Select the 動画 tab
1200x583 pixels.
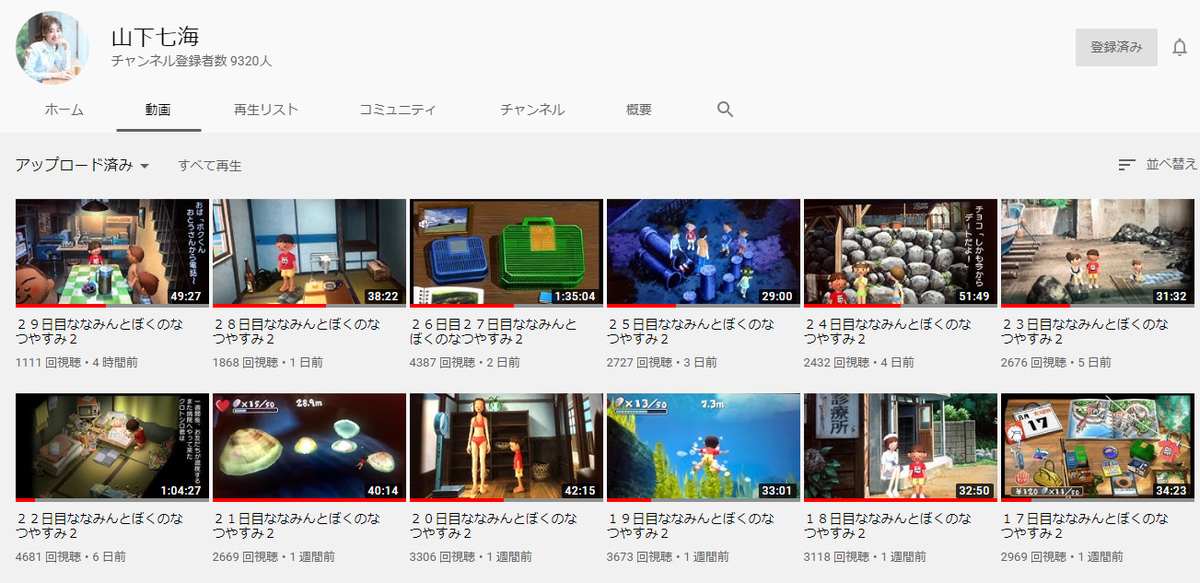[x=158, y=110]
